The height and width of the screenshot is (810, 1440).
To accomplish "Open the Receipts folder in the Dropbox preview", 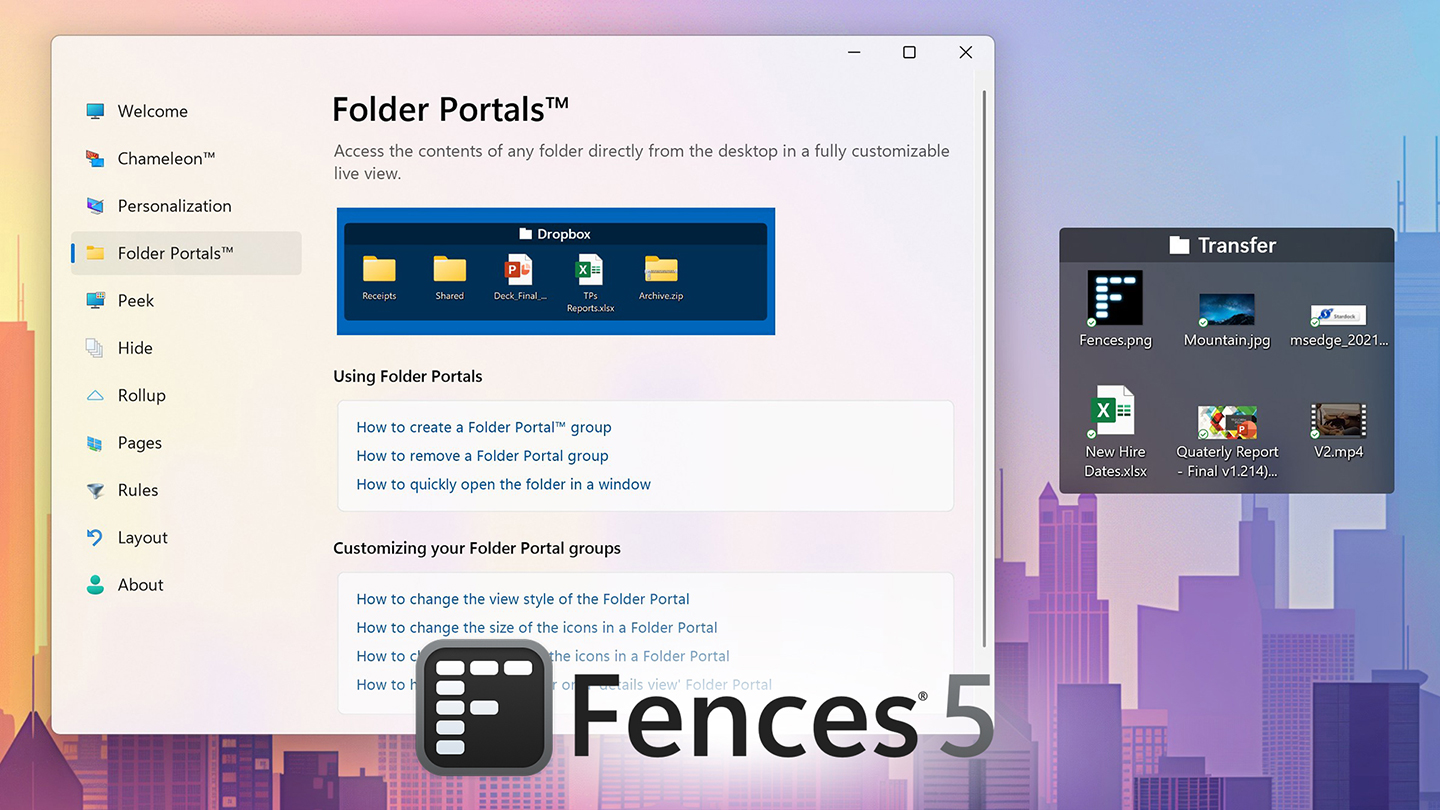I will click(x=379, y=270).
